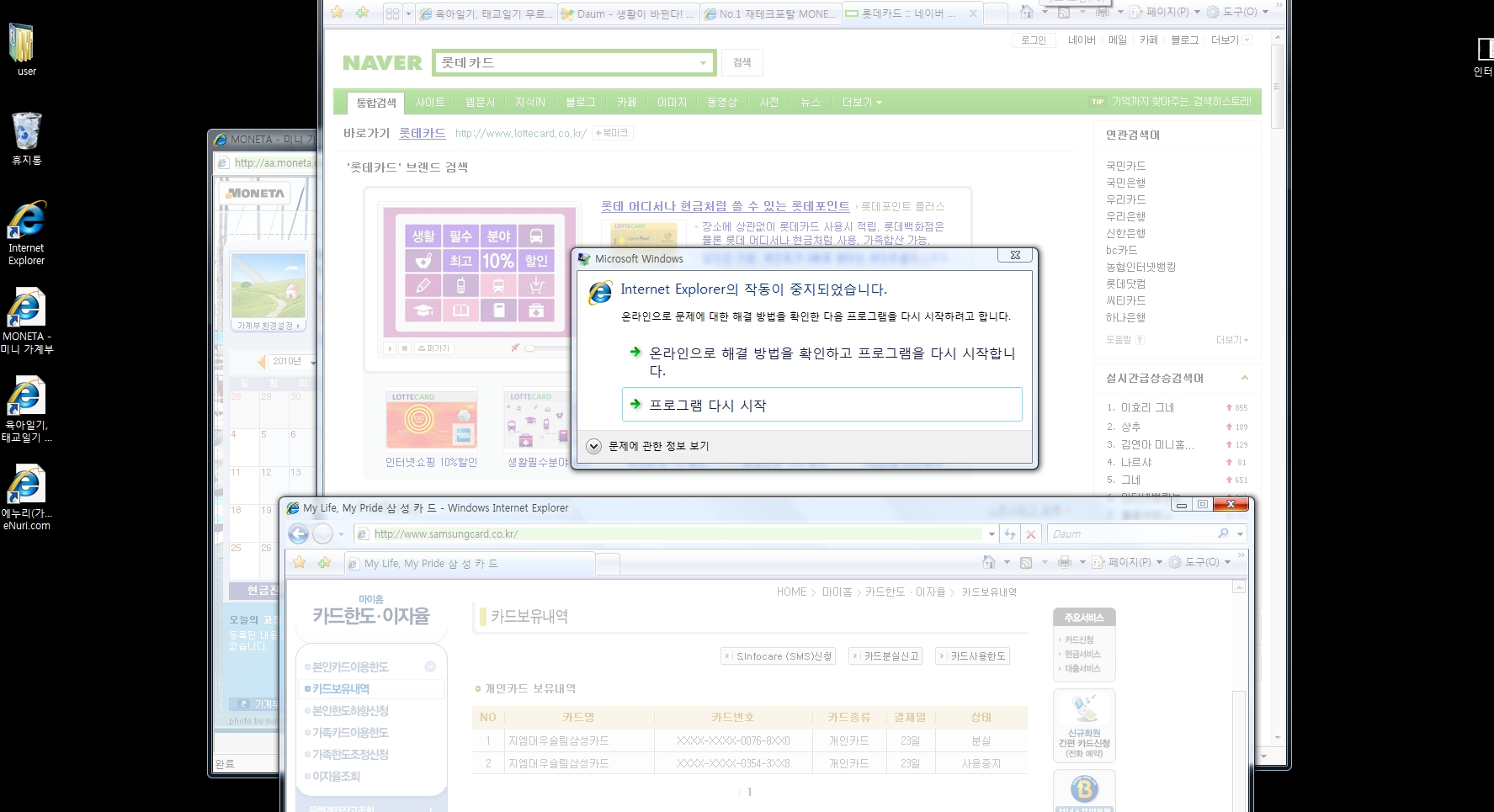Open Quick Tabs view in Naver browser window

pos(392,13)
